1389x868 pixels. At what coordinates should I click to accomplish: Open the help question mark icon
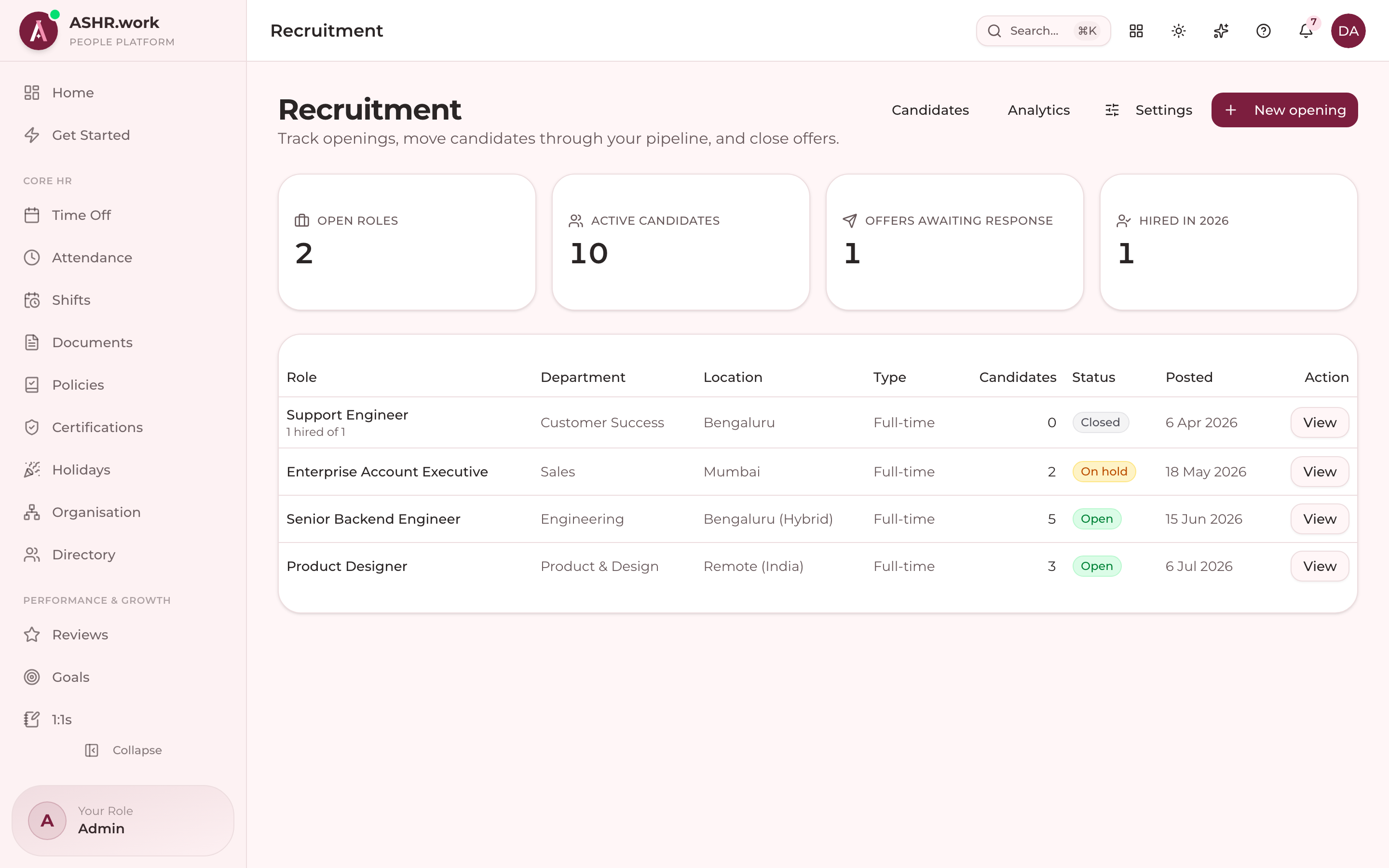point(1263,31)
